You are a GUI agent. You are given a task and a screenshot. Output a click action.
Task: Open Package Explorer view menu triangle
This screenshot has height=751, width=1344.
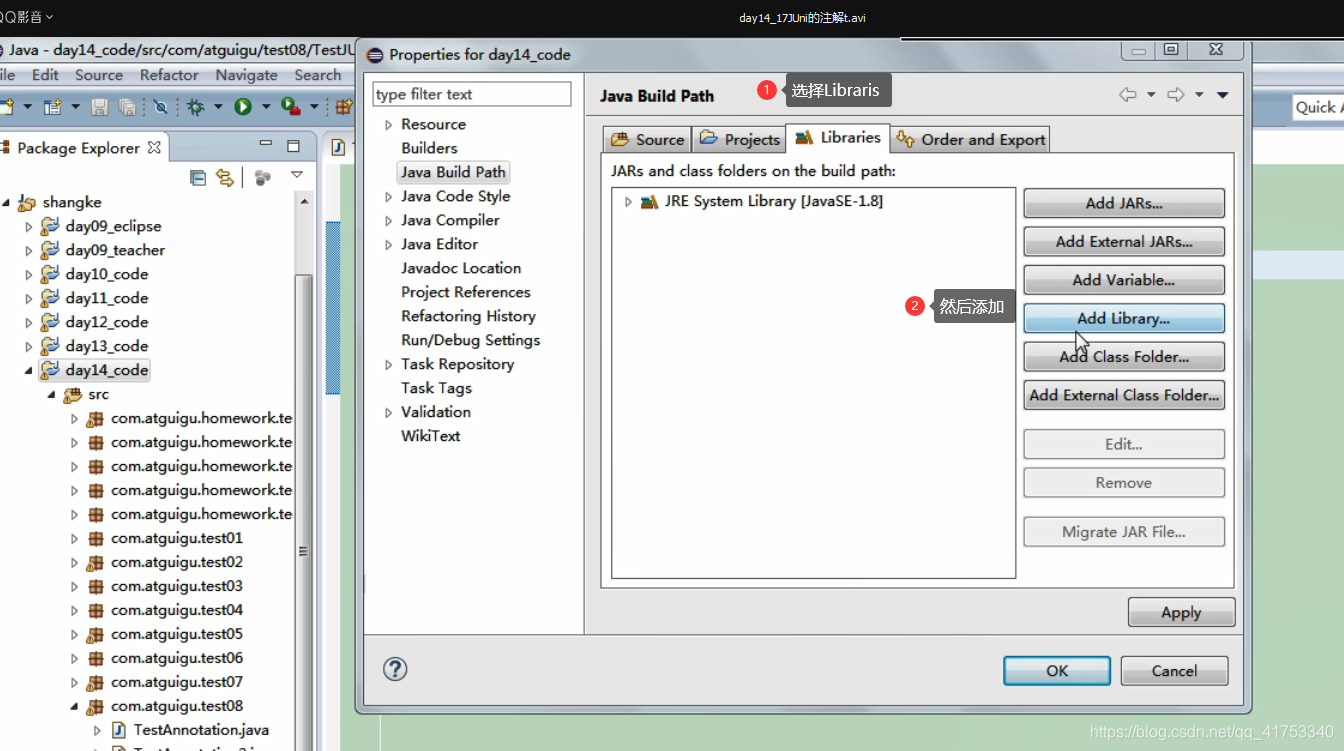297,176
